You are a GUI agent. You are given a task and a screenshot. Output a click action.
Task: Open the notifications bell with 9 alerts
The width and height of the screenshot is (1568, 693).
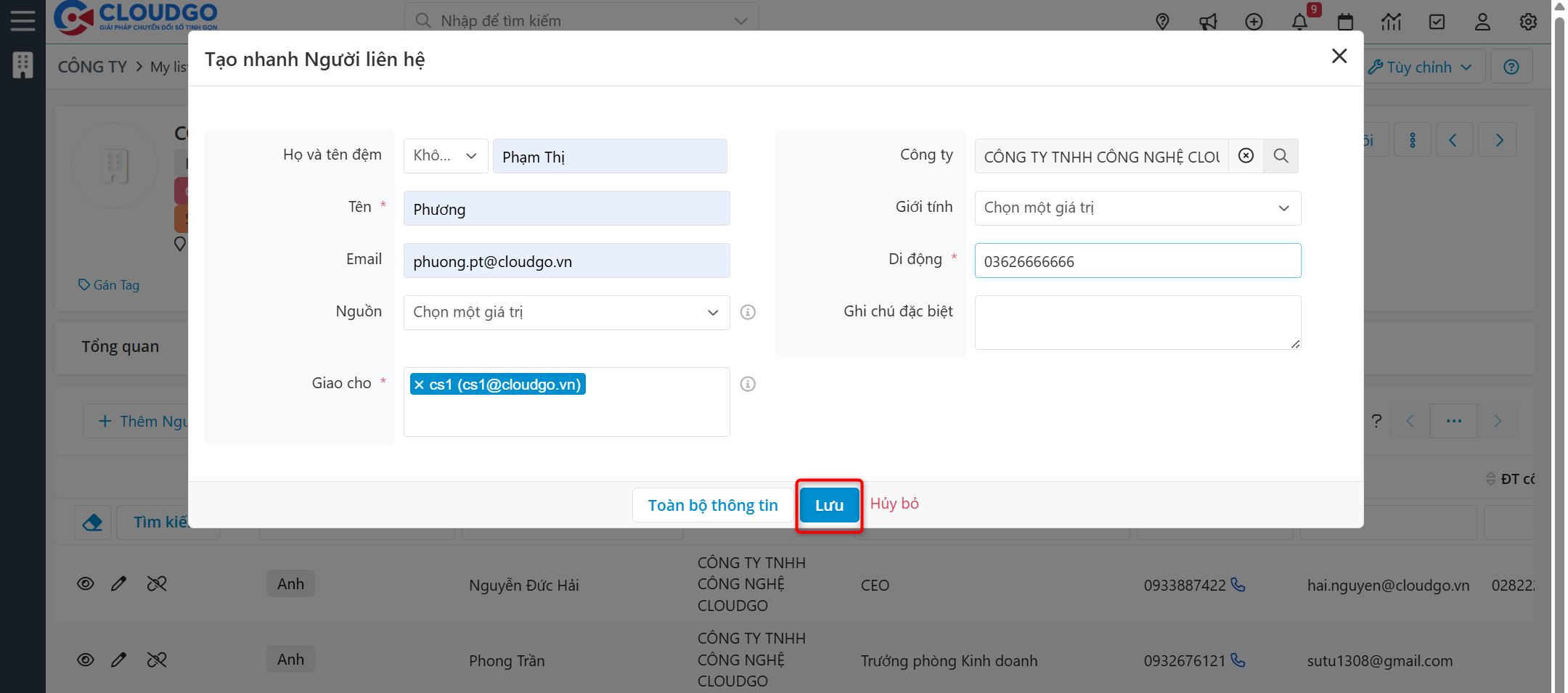tap(1299, 22)
